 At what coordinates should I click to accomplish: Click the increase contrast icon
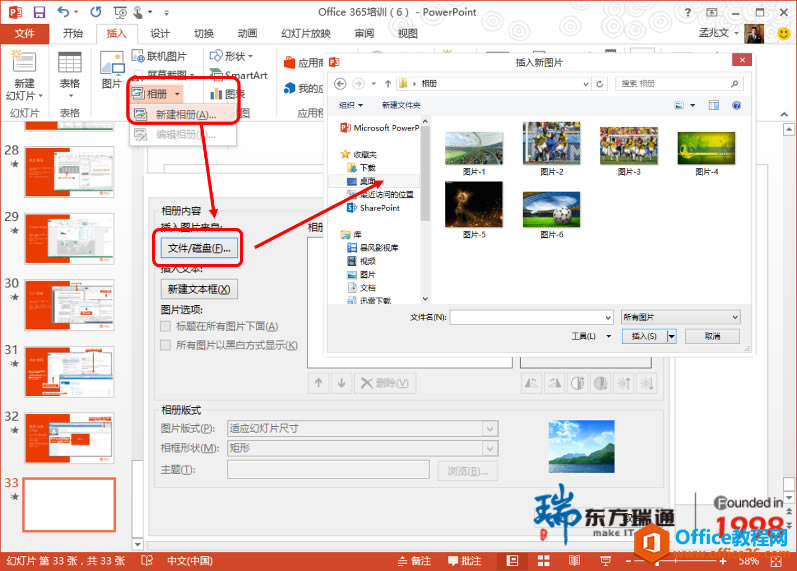point(577,383)
